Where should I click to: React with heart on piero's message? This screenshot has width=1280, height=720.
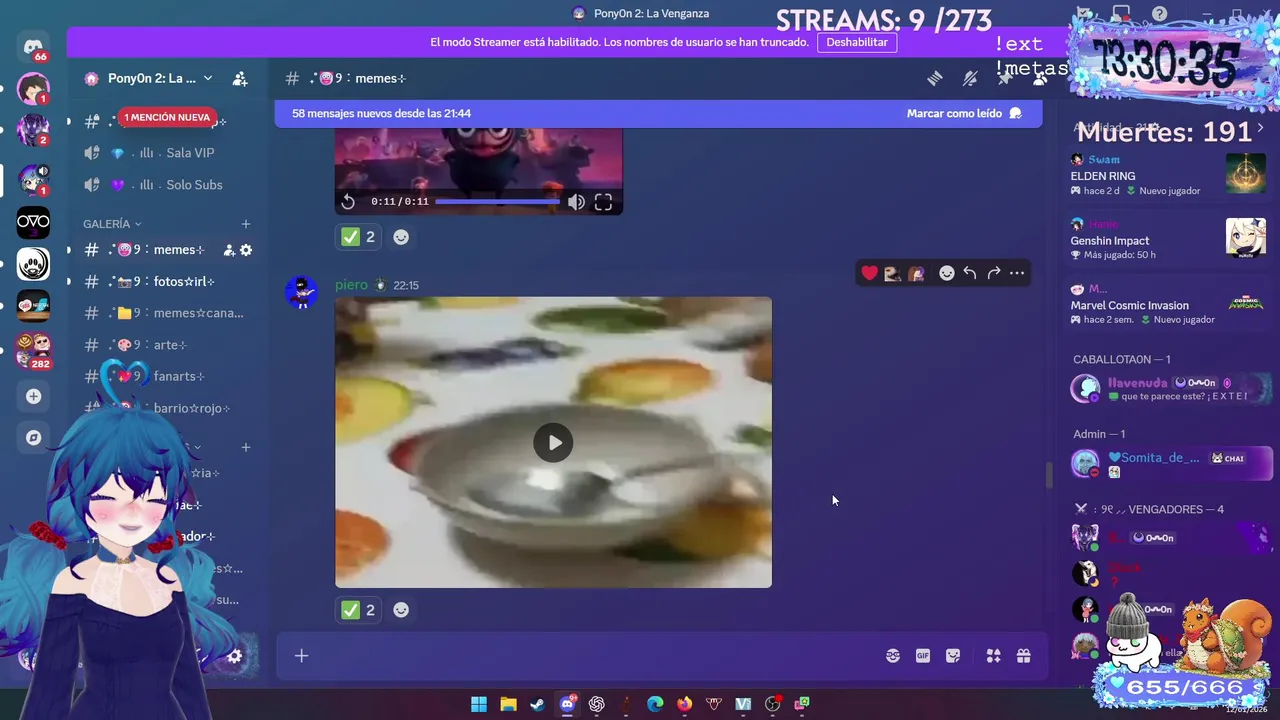point(869,273)
